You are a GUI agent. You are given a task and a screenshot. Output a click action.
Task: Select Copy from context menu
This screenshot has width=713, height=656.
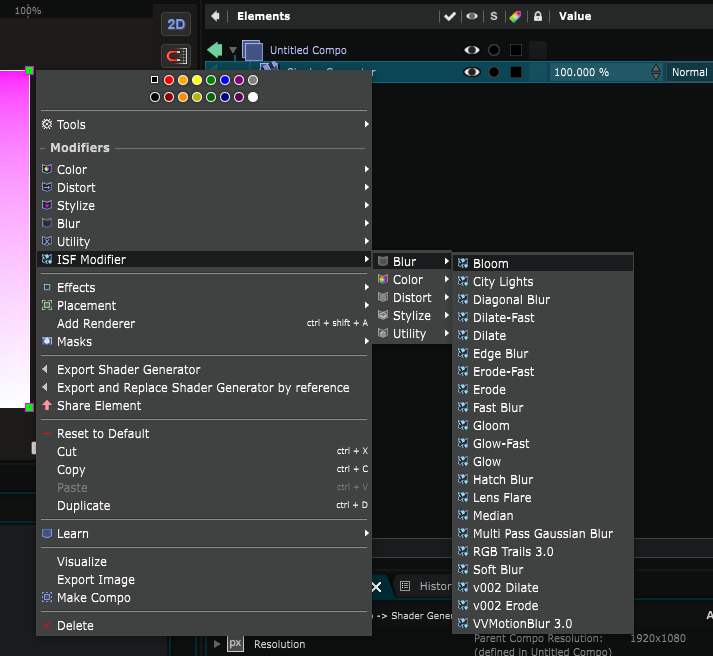tap(204, 470)
